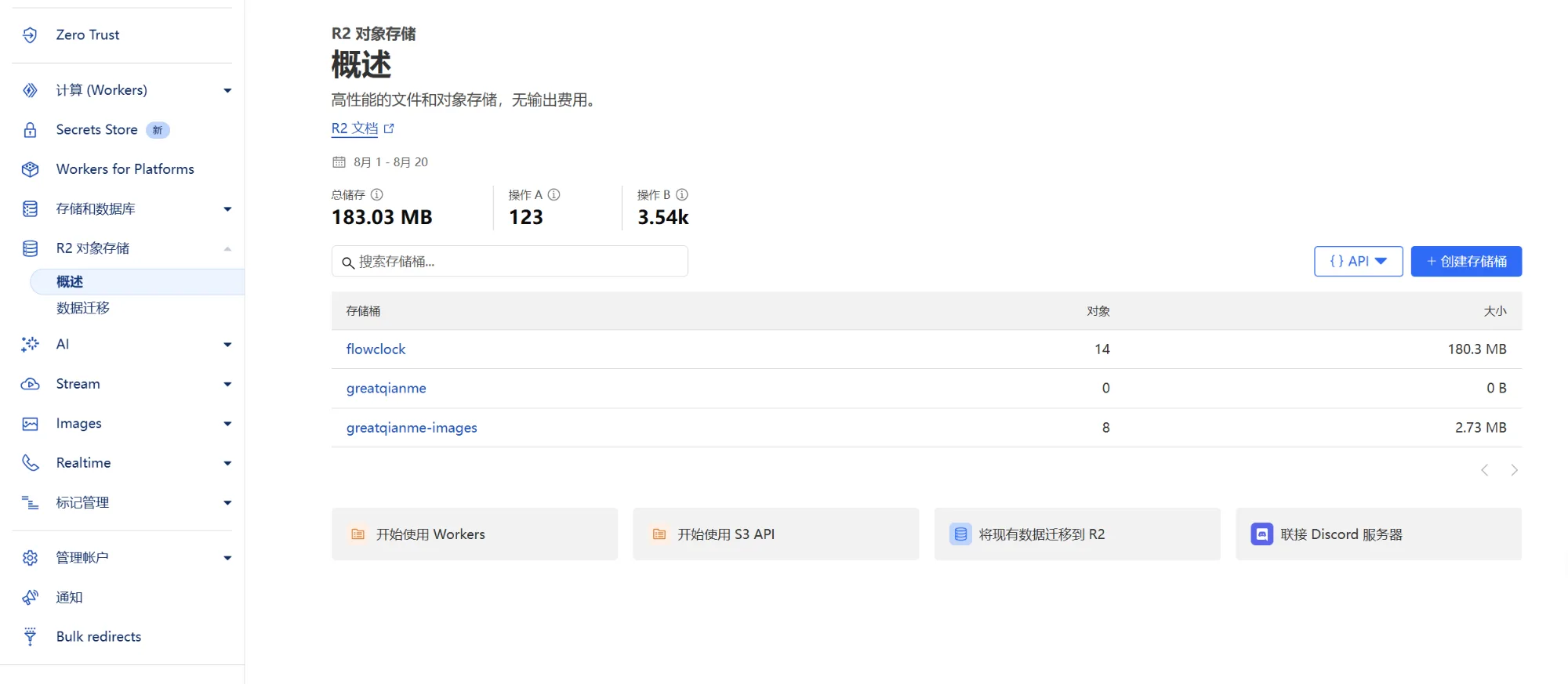
Task: Click the Stream cloud icon
Action: (30, 384)
